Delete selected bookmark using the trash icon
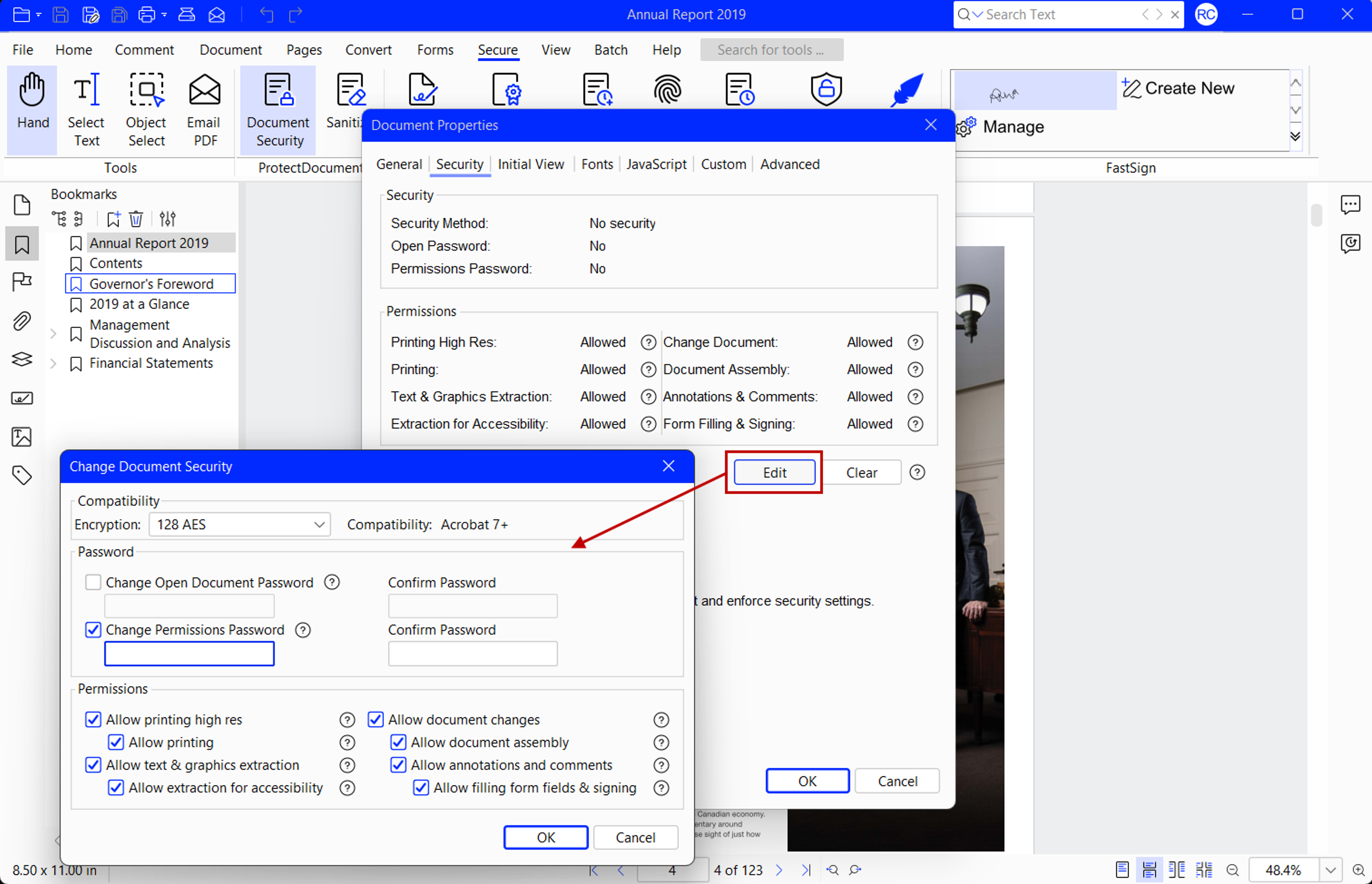1372x884 pixels. point(136,219)
